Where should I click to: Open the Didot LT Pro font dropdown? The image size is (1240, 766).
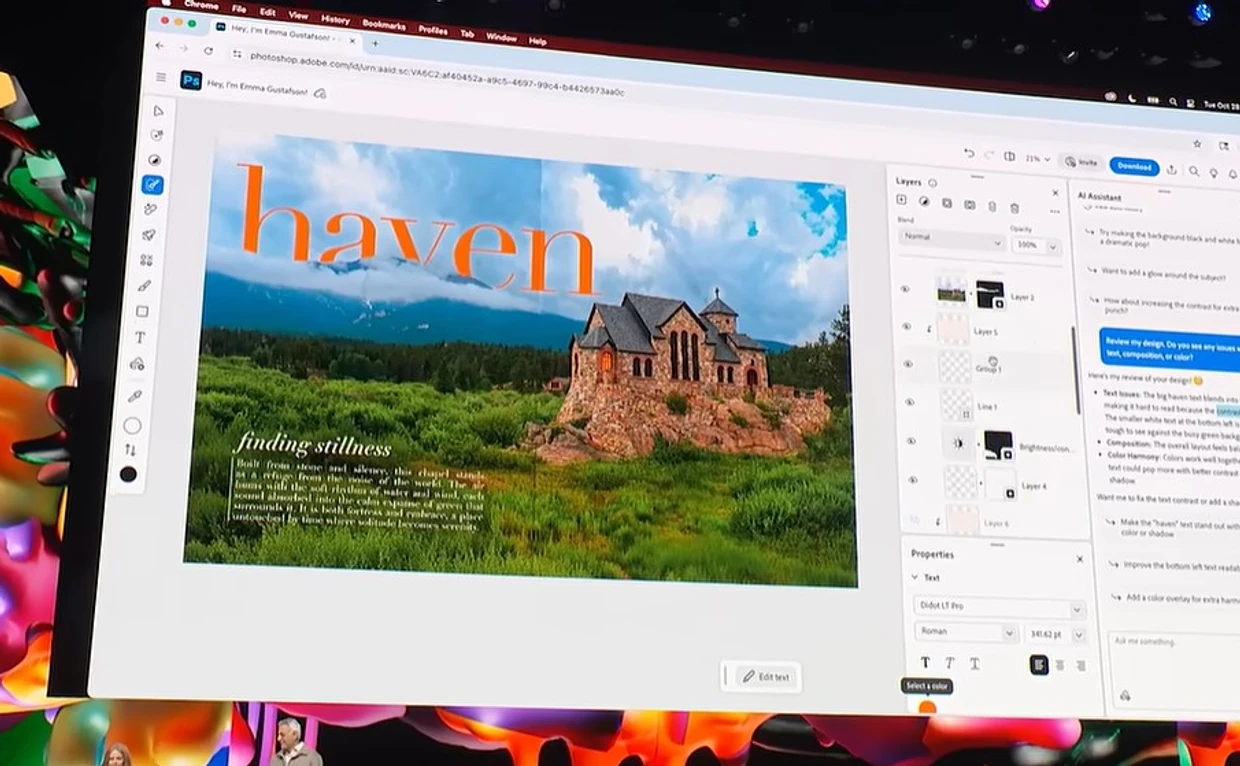(998, 608)
